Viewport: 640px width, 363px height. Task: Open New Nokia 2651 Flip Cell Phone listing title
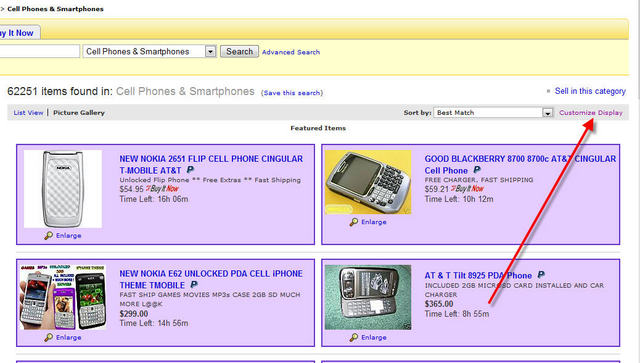[211, 165]
